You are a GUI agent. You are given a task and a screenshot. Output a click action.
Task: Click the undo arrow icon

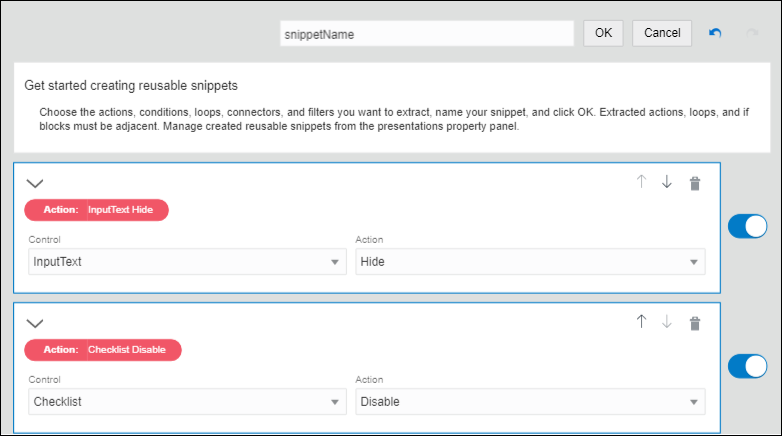click(x=715, y=33)
